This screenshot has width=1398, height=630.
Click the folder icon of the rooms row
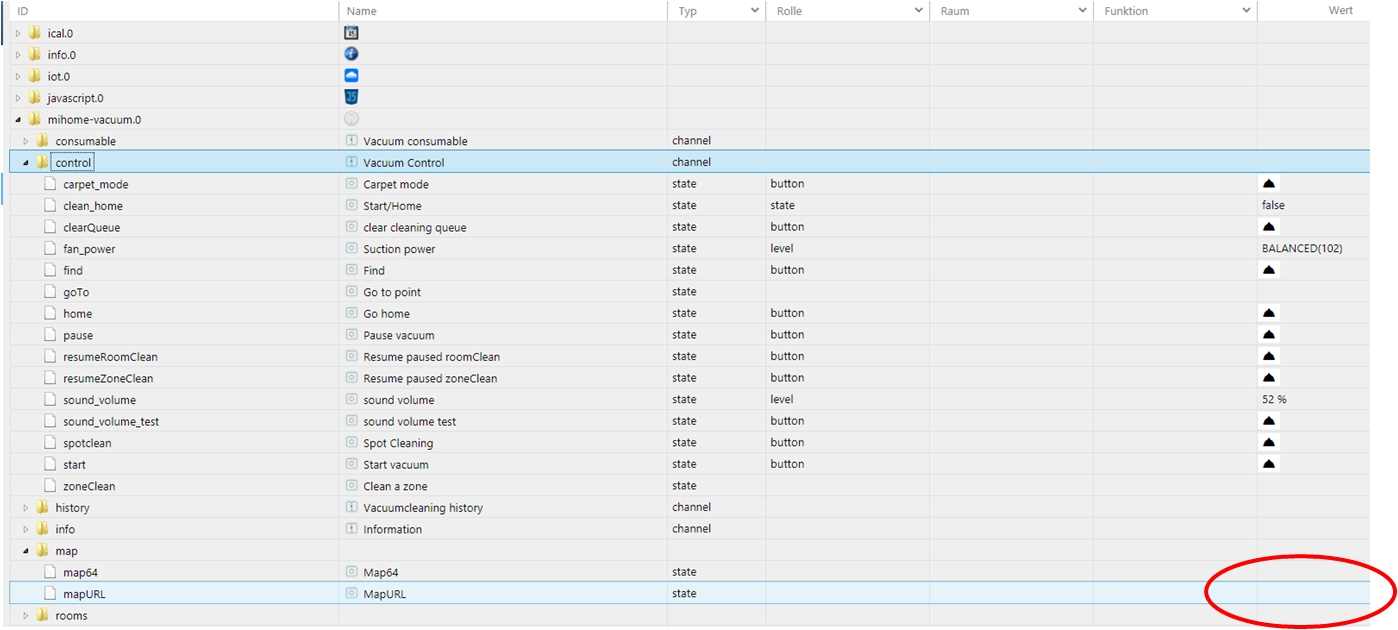pyautogui.click(x=42, y=615)
